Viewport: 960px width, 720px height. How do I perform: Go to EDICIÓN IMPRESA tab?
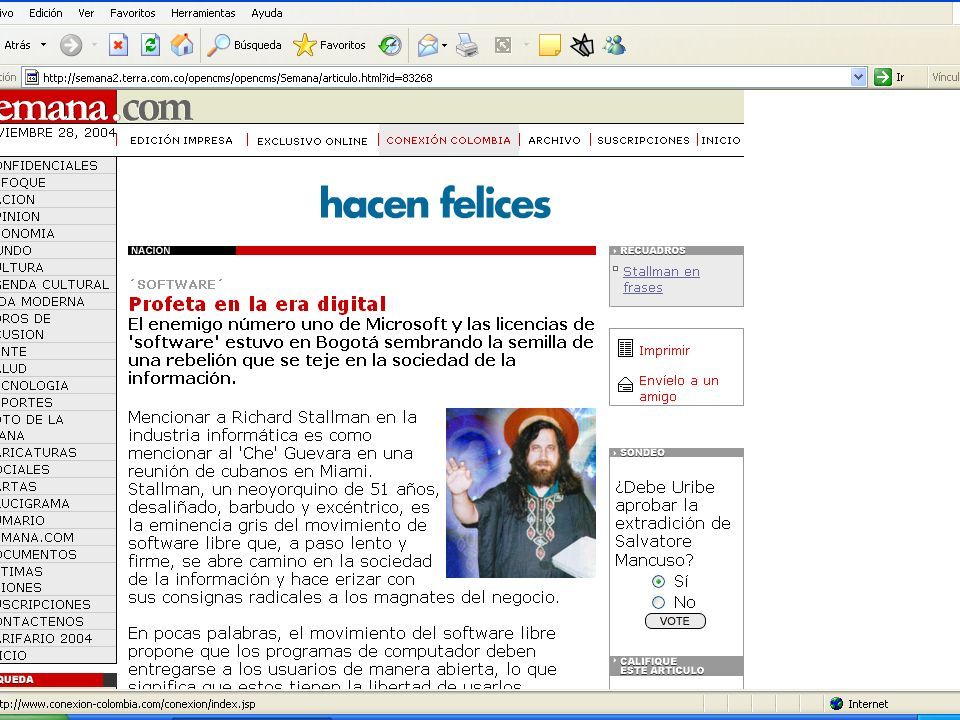[181, 140]
